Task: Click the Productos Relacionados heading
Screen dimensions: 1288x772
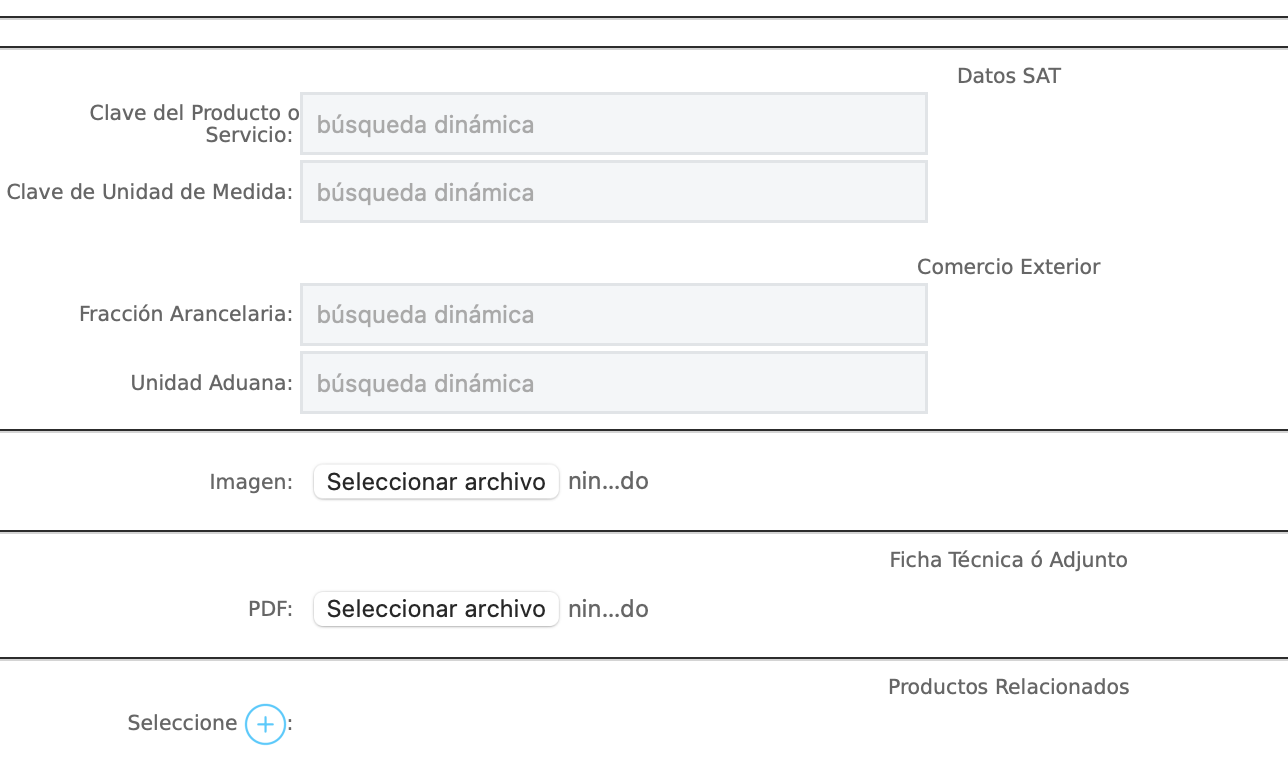Action: pyautogui.click(x=1008, y=687)
